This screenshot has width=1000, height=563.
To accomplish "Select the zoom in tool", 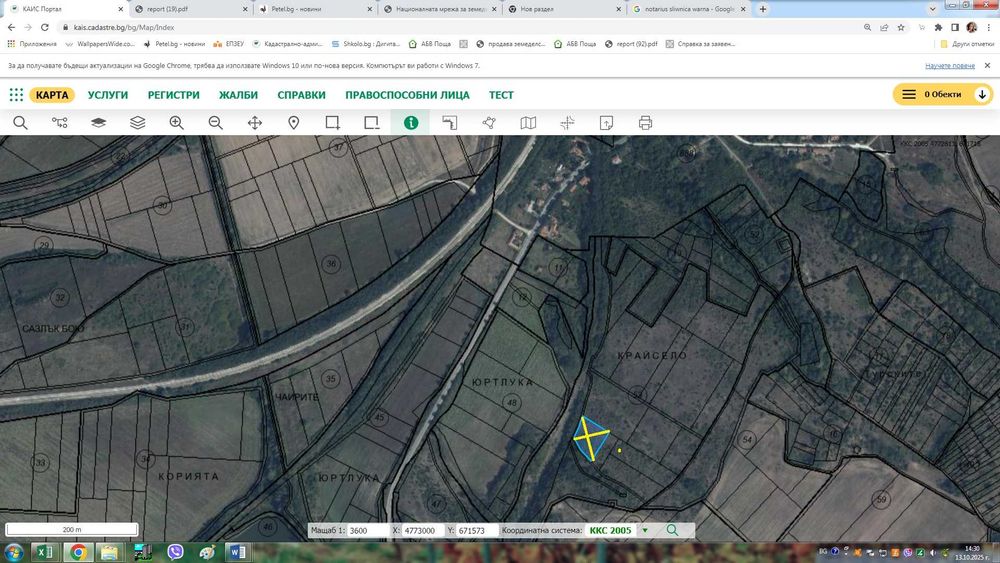I will point(177,123).
